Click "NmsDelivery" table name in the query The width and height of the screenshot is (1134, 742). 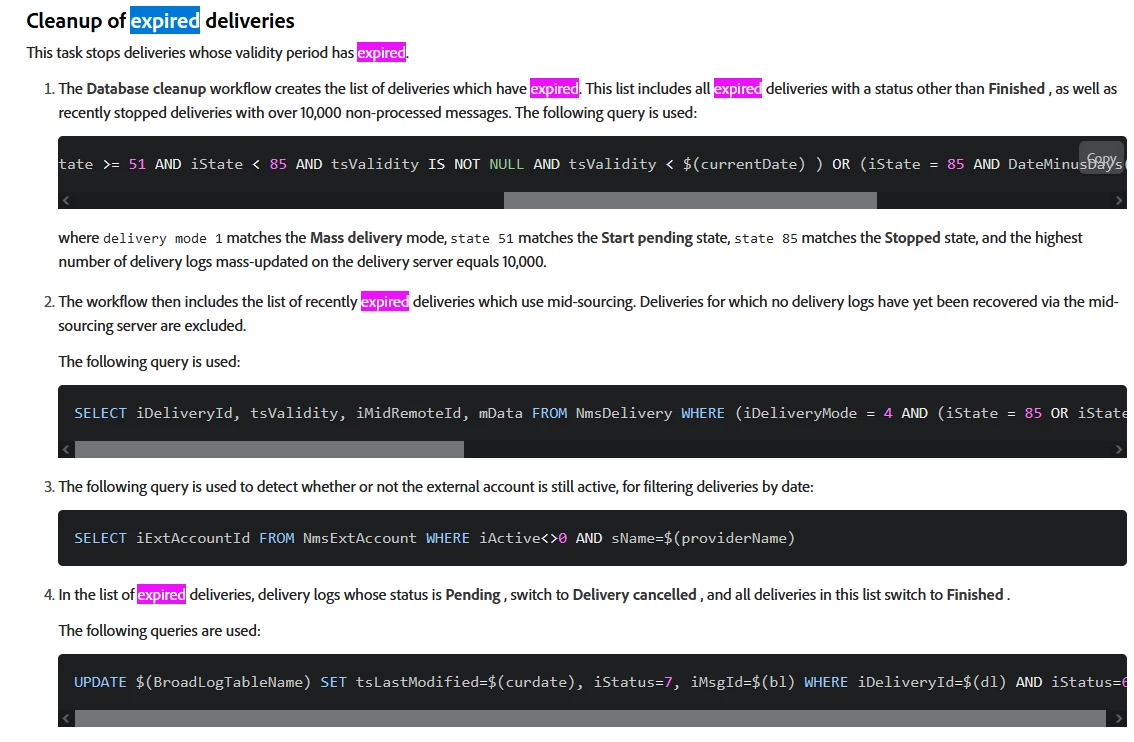point(623,413)
